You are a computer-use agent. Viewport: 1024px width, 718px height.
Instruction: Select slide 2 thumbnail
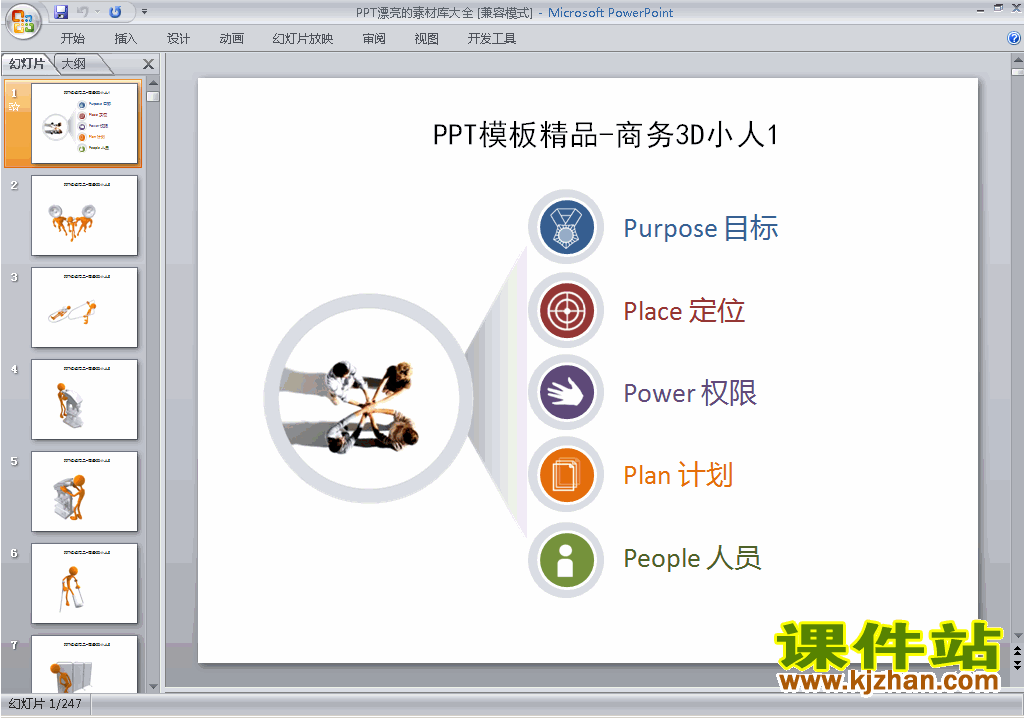coord(85,215)
